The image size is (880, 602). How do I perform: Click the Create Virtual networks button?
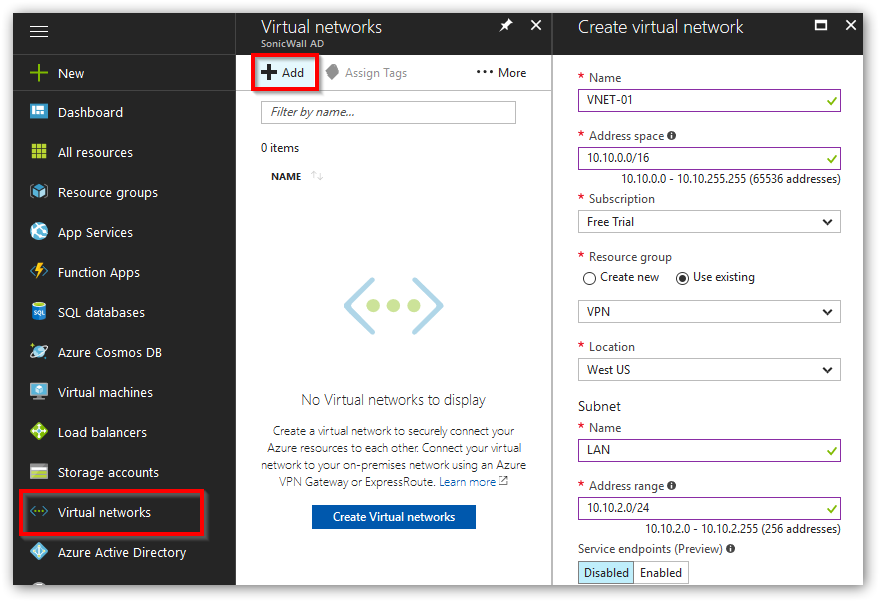[x=393, y=517]
